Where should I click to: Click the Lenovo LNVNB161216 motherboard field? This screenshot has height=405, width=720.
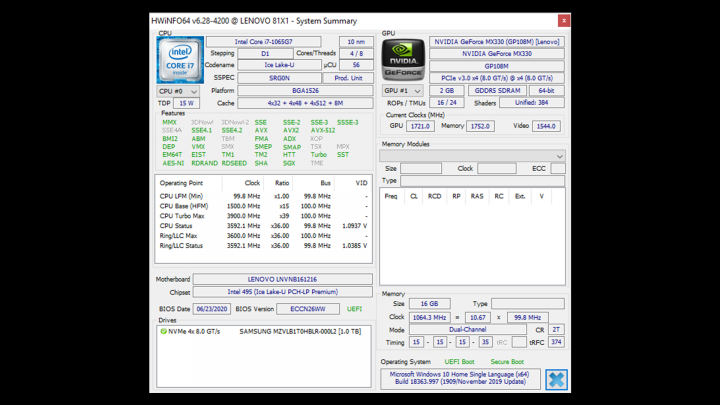point(282,279)
